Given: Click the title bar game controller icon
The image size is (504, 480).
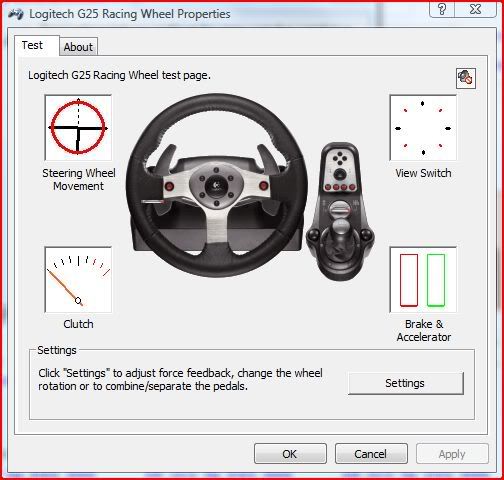Looking at the screenshot, I should (16, 14).
